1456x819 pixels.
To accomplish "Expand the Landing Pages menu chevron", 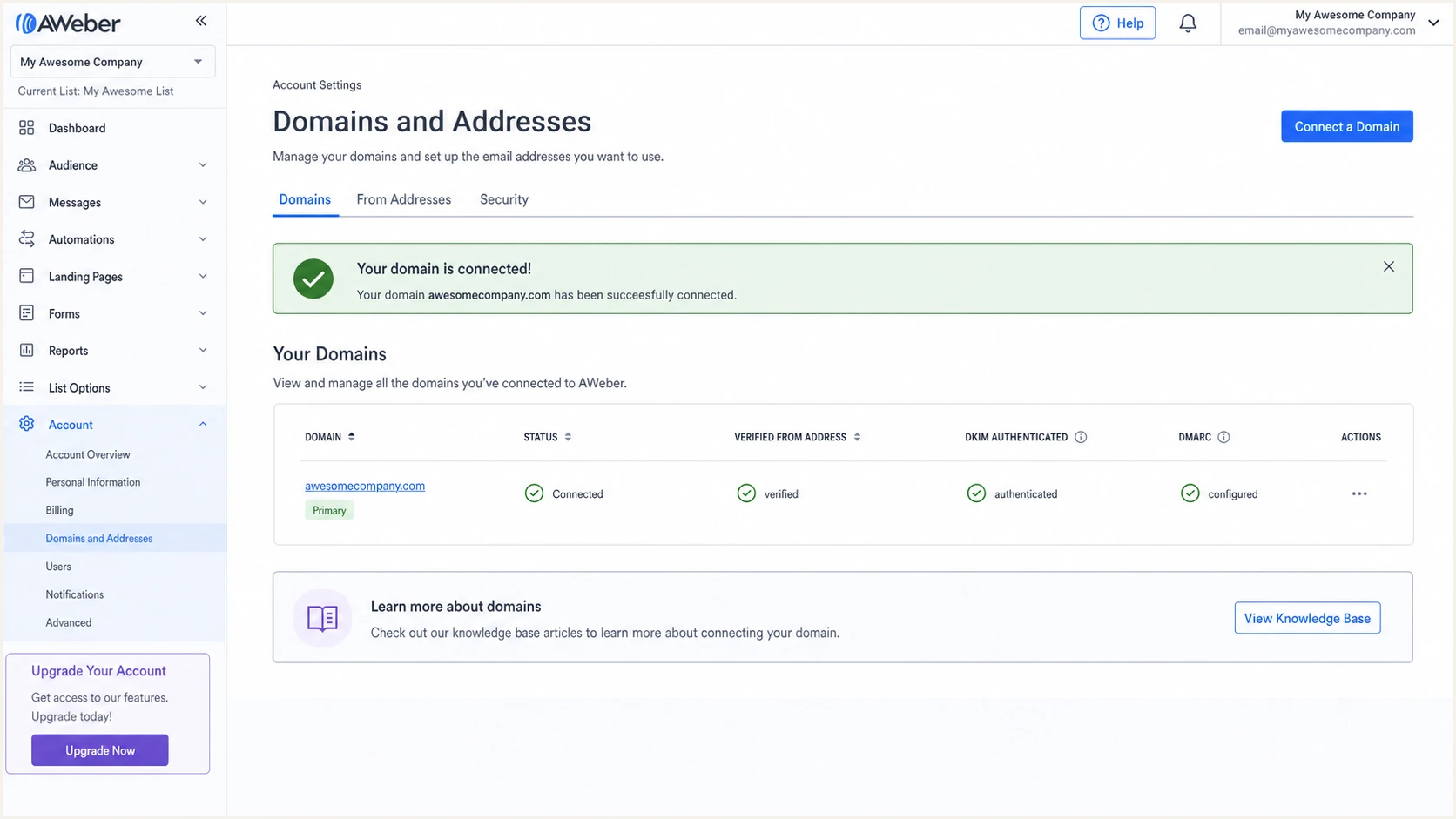I will (x=203, y=276).
